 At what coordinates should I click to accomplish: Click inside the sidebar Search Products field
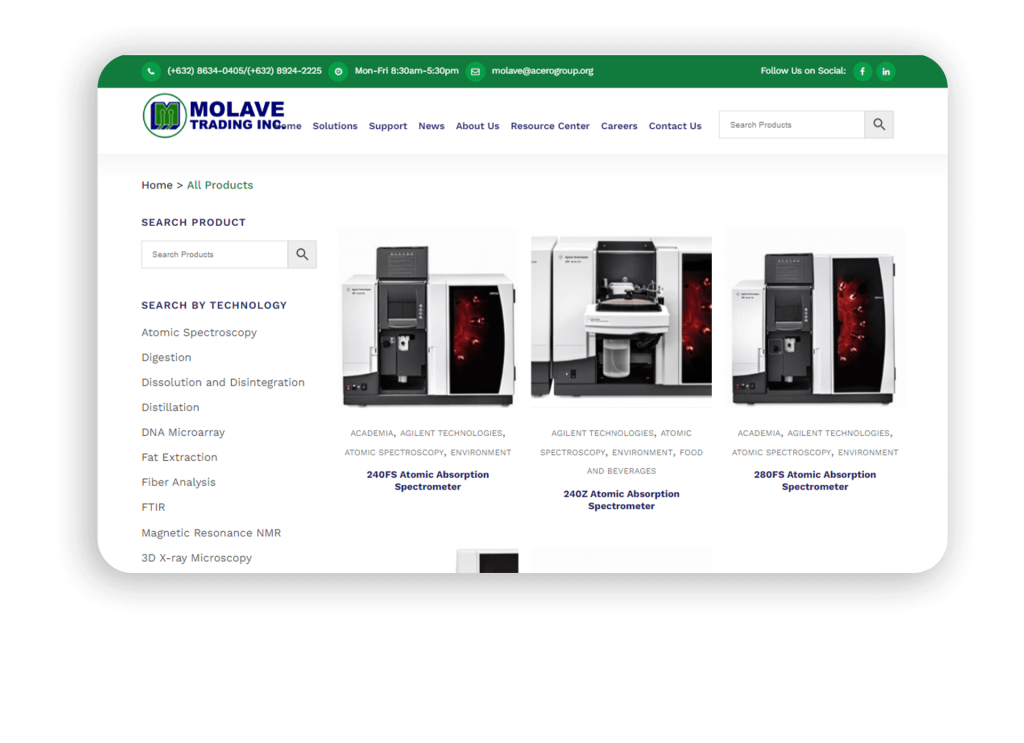click(x=213, y=254)
